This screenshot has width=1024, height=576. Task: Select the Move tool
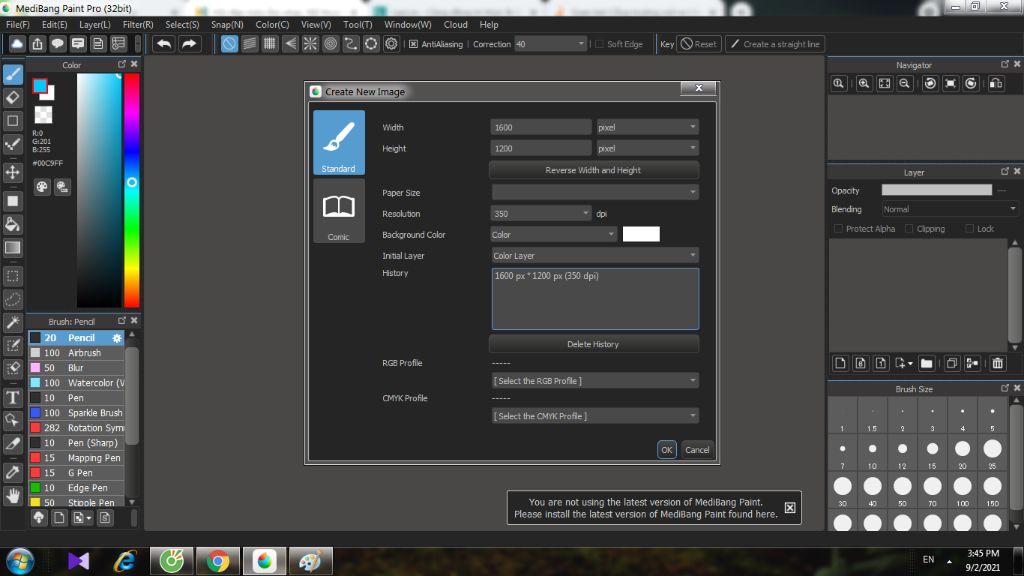point(13,172)
